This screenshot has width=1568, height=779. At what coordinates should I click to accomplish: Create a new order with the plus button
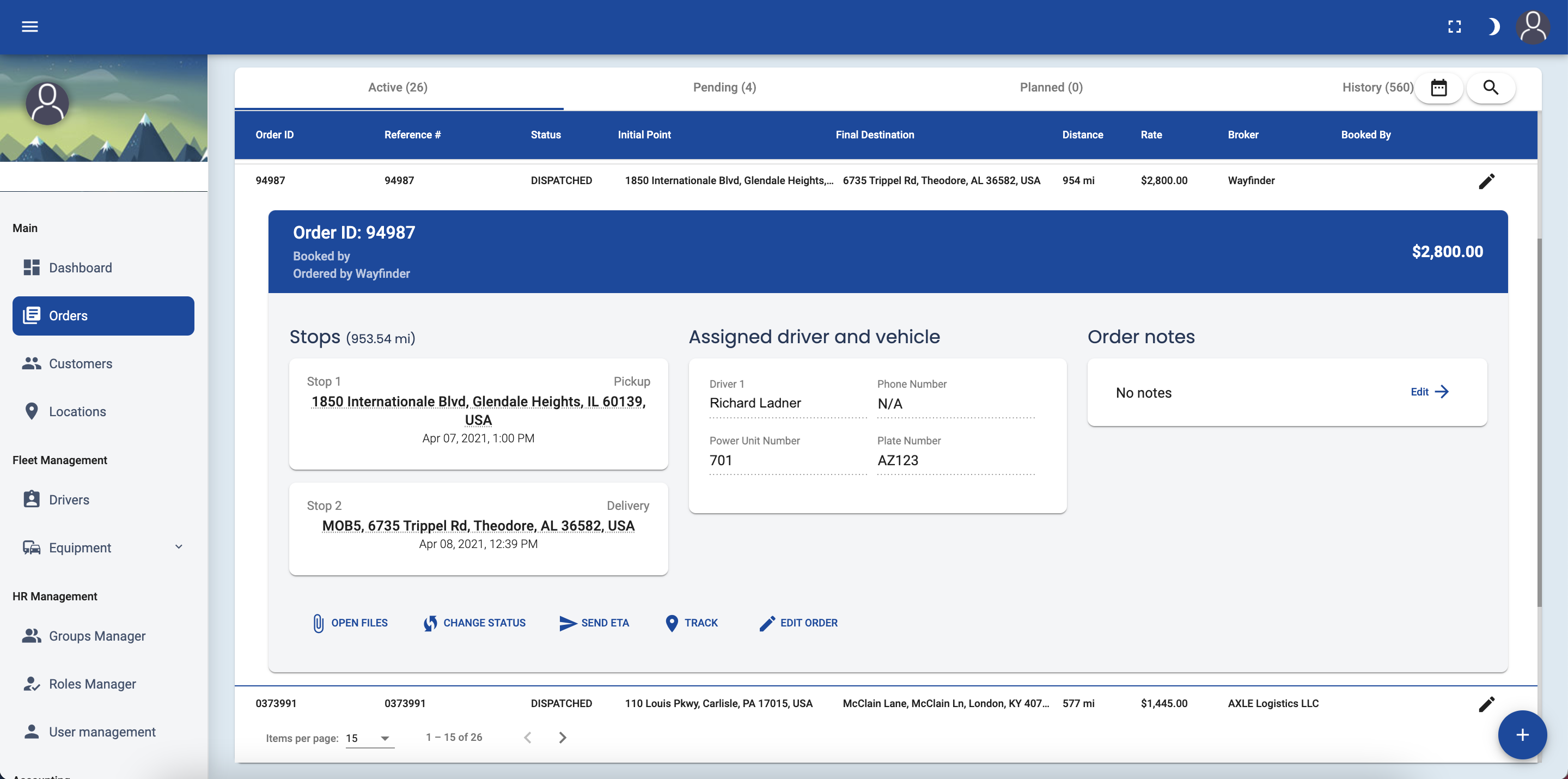[1522, 735]
